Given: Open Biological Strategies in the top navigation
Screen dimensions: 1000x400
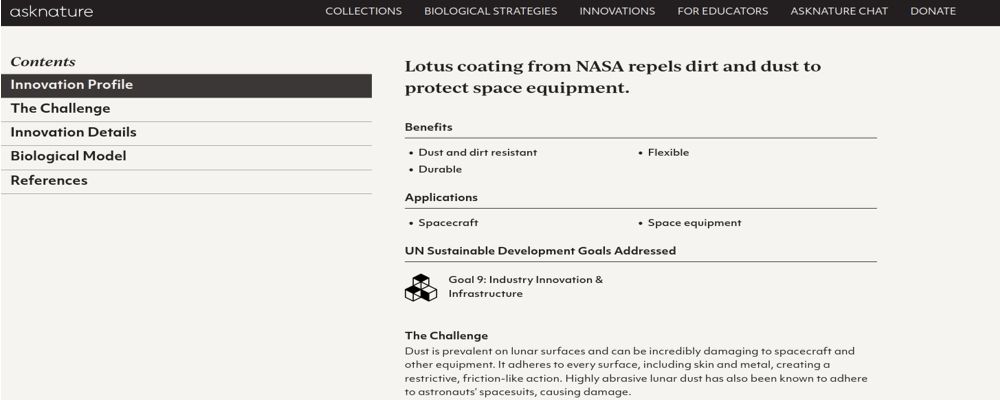Looking at the screenshot, I should coord(490,12).
